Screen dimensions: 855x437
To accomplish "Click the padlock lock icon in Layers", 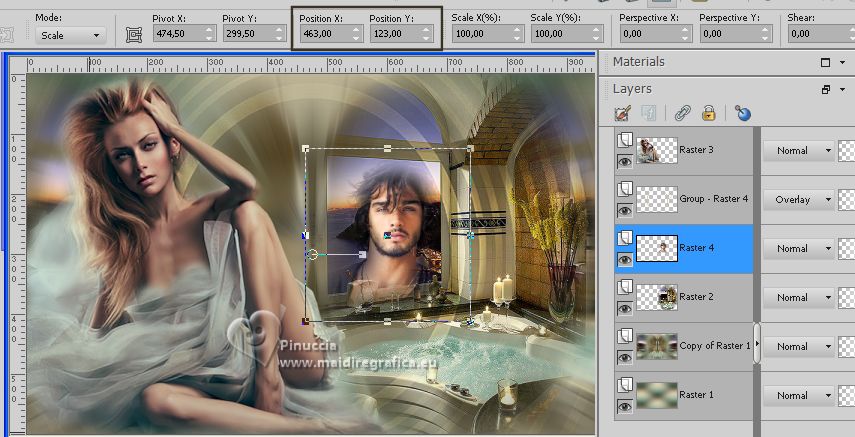I will (x=708, y=113).
